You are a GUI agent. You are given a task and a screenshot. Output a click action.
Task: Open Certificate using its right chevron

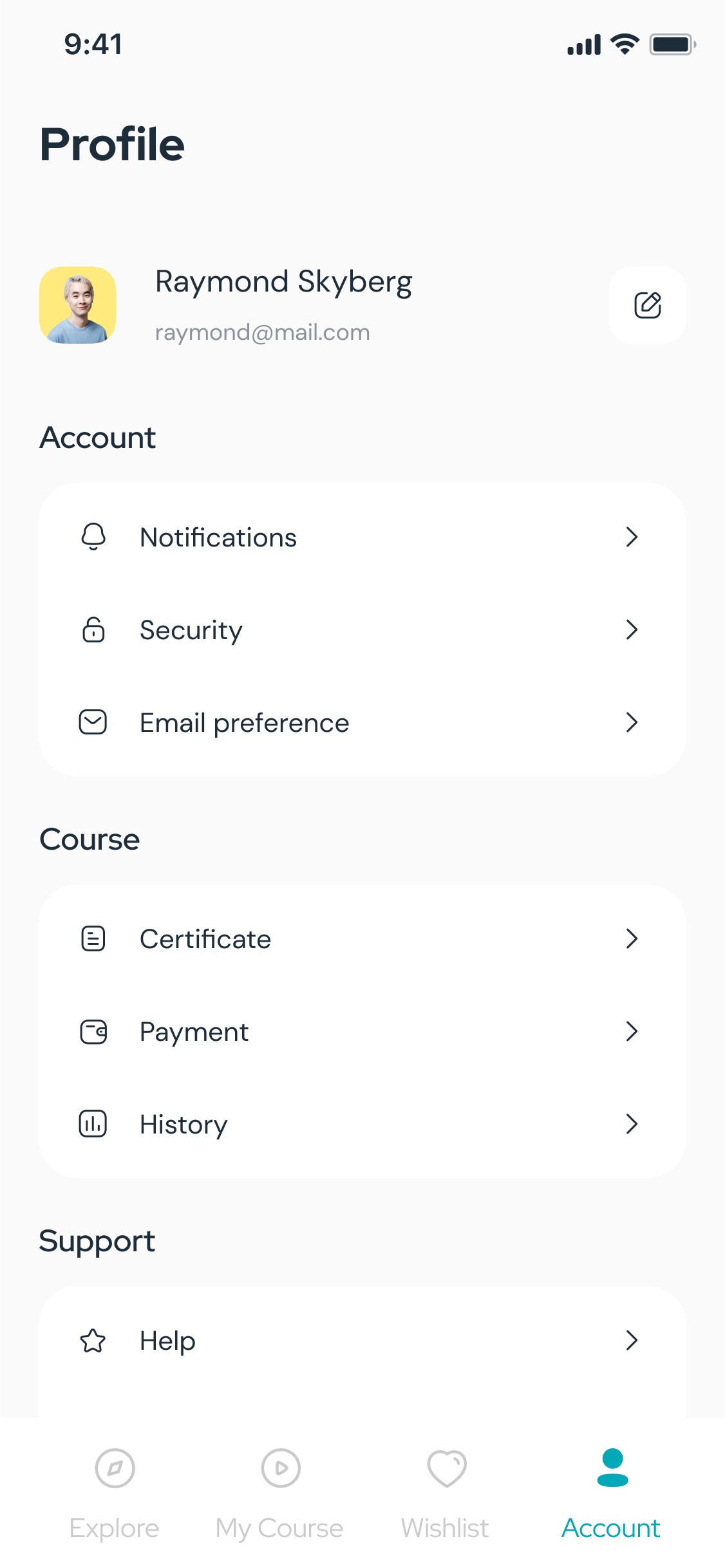tap(632, 938)
